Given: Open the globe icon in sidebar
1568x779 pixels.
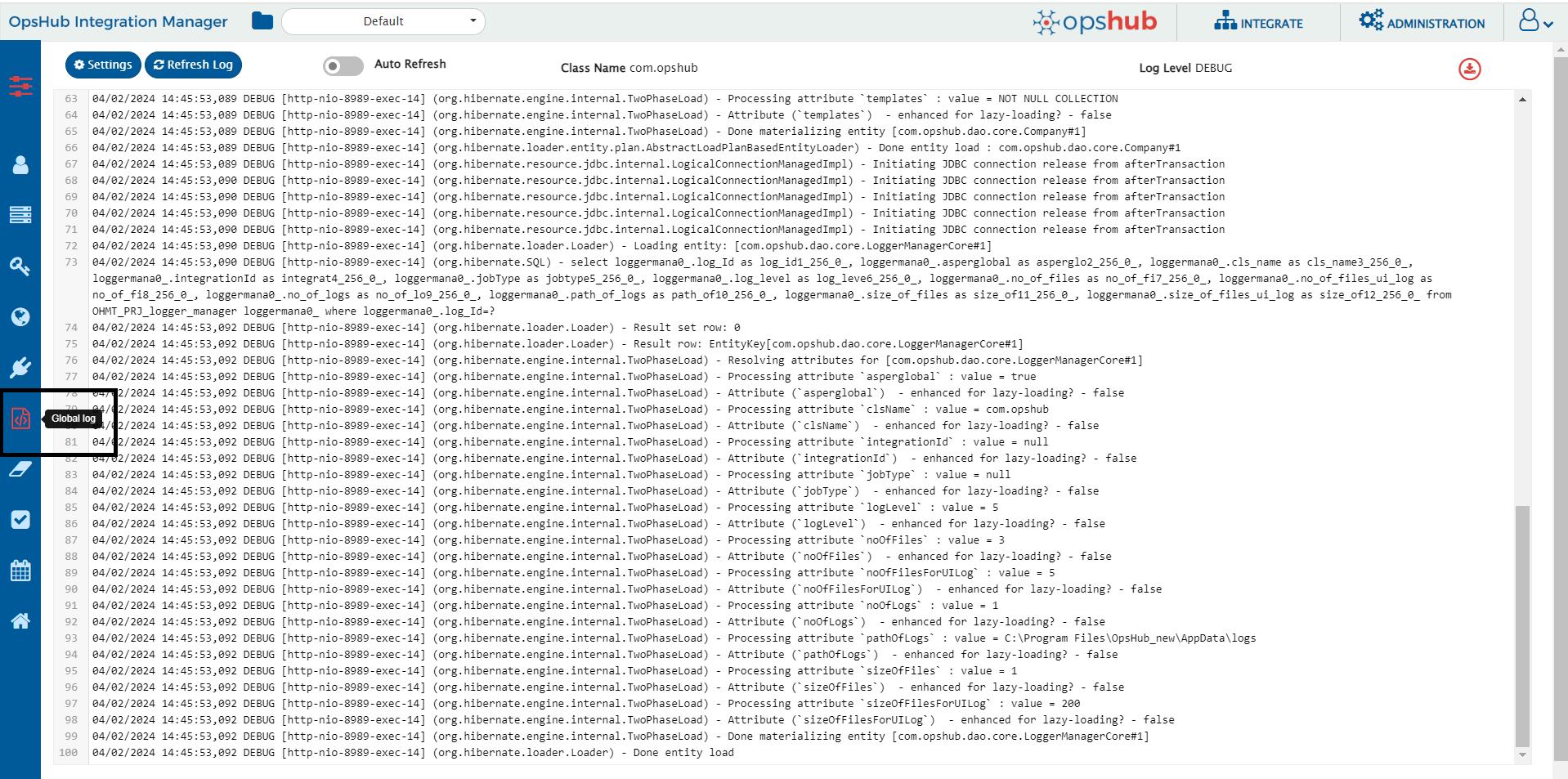Looking at the screenshot, I should [x=20, y=317].
